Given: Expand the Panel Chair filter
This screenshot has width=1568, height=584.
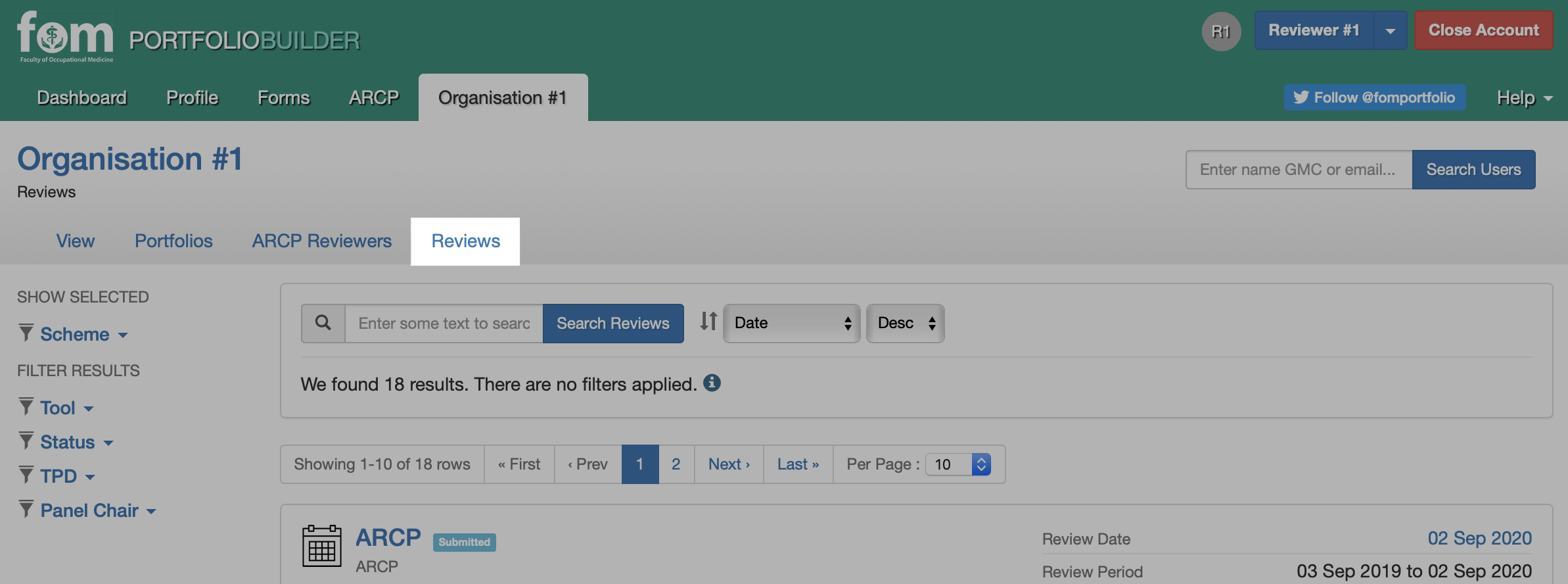Looking at the screenshot, I should click(99, 510).
